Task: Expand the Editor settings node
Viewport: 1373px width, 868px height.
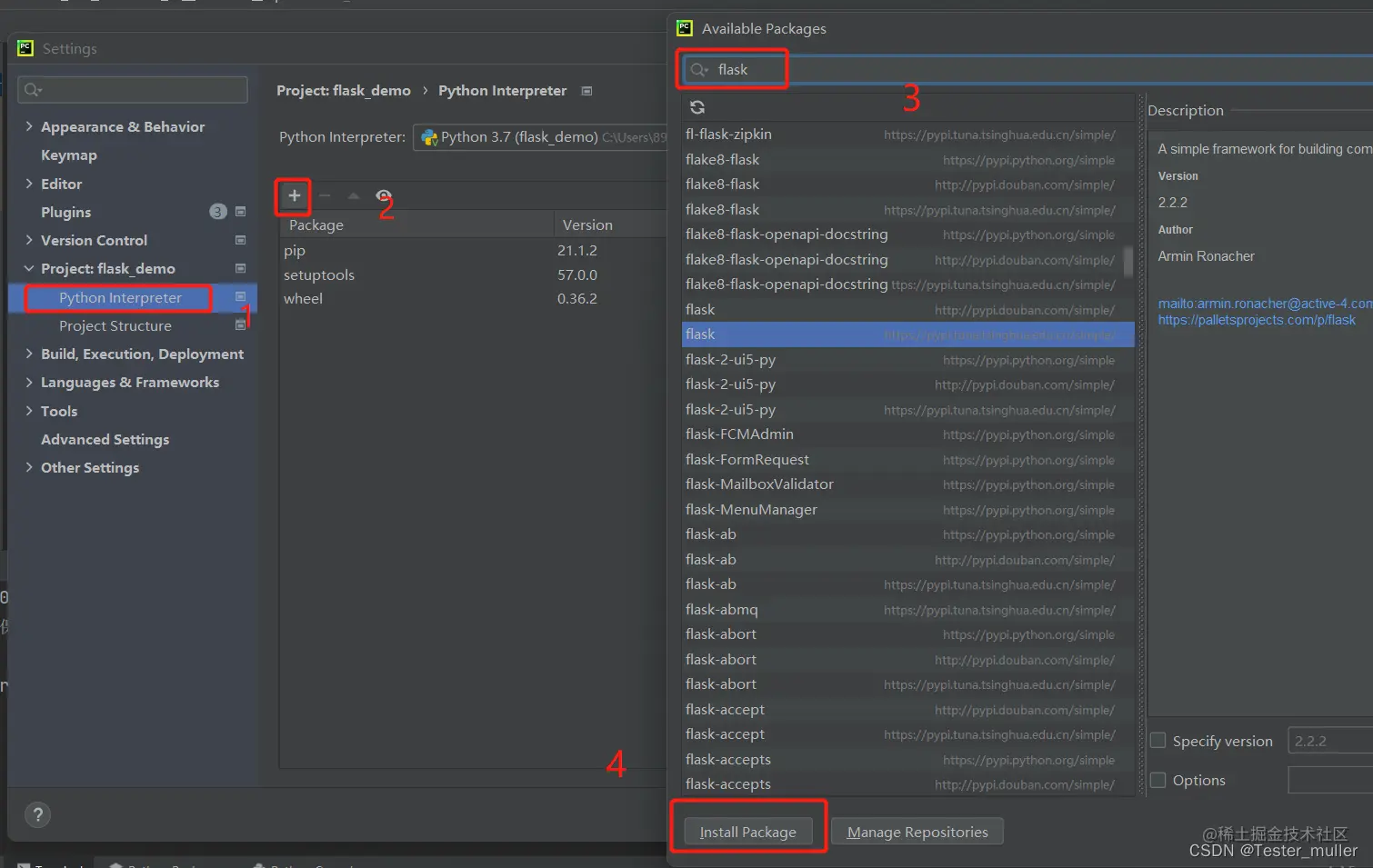Action: 29,184
